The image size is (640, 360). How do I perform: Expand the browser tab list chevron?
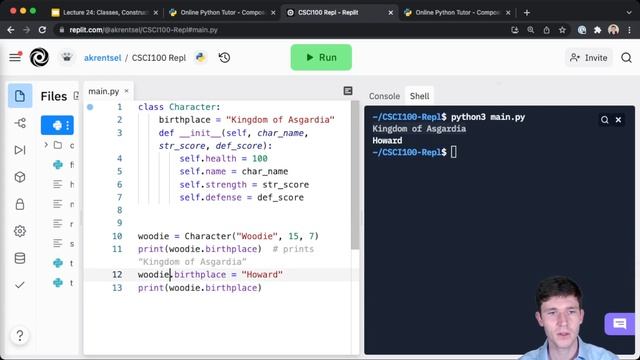tap(629, 13)
